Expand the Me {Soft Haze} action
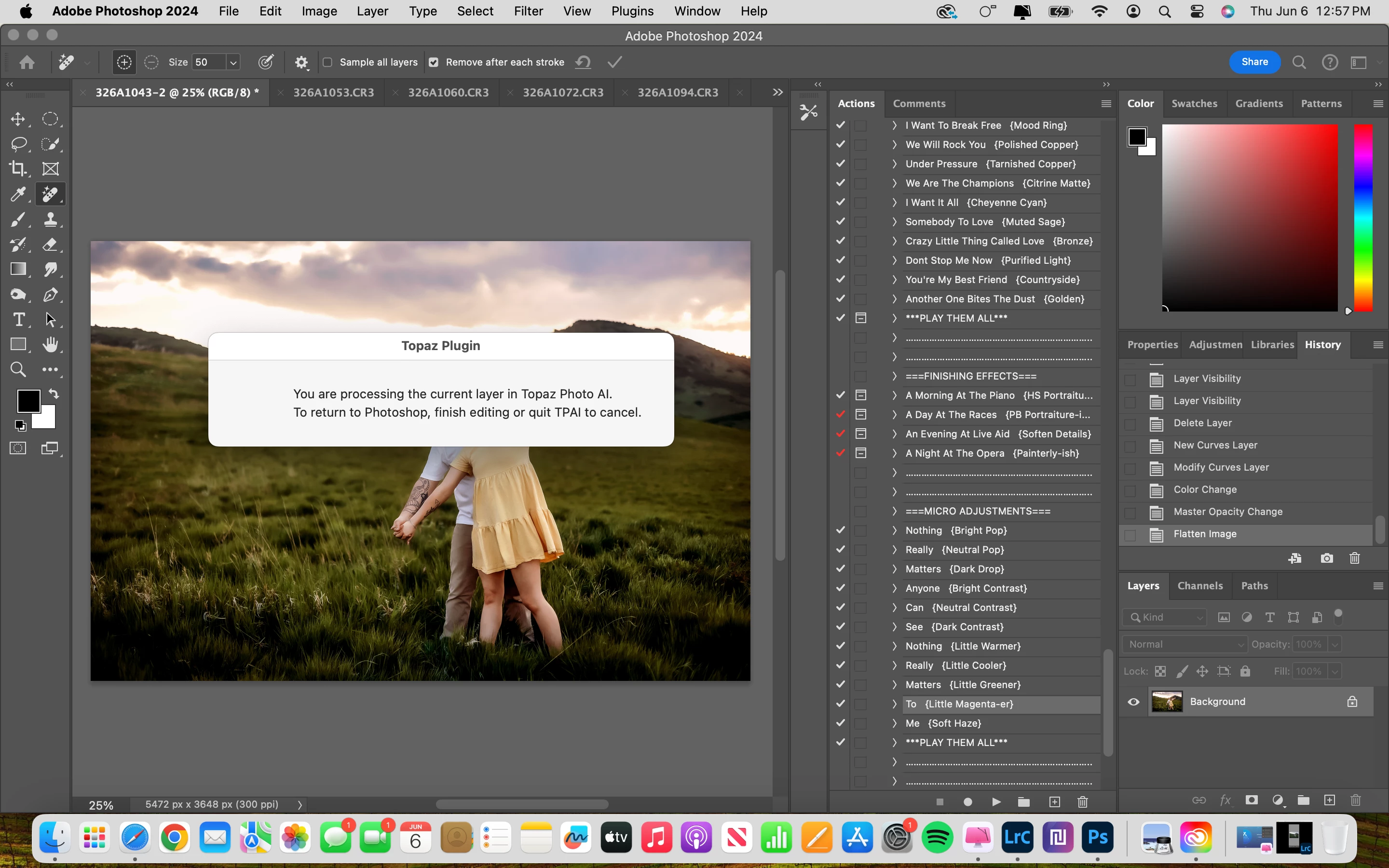The width and height of the screenshot is (1389, 868). tap(894, 723)
